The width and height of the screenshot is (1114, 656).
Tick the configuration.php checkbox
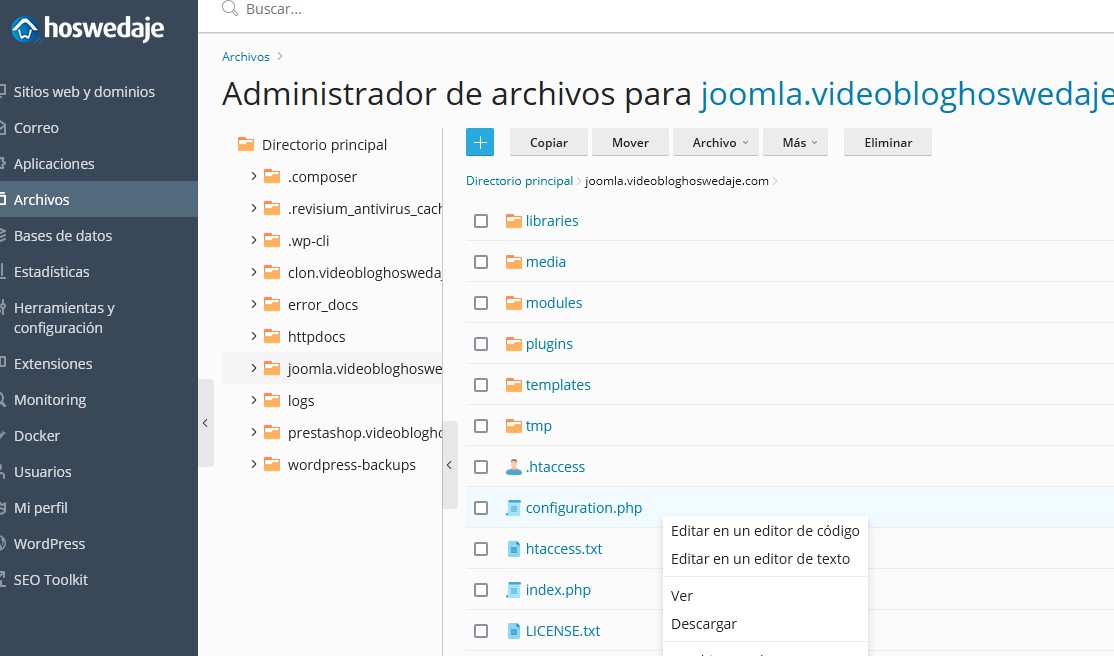[481, 508]
